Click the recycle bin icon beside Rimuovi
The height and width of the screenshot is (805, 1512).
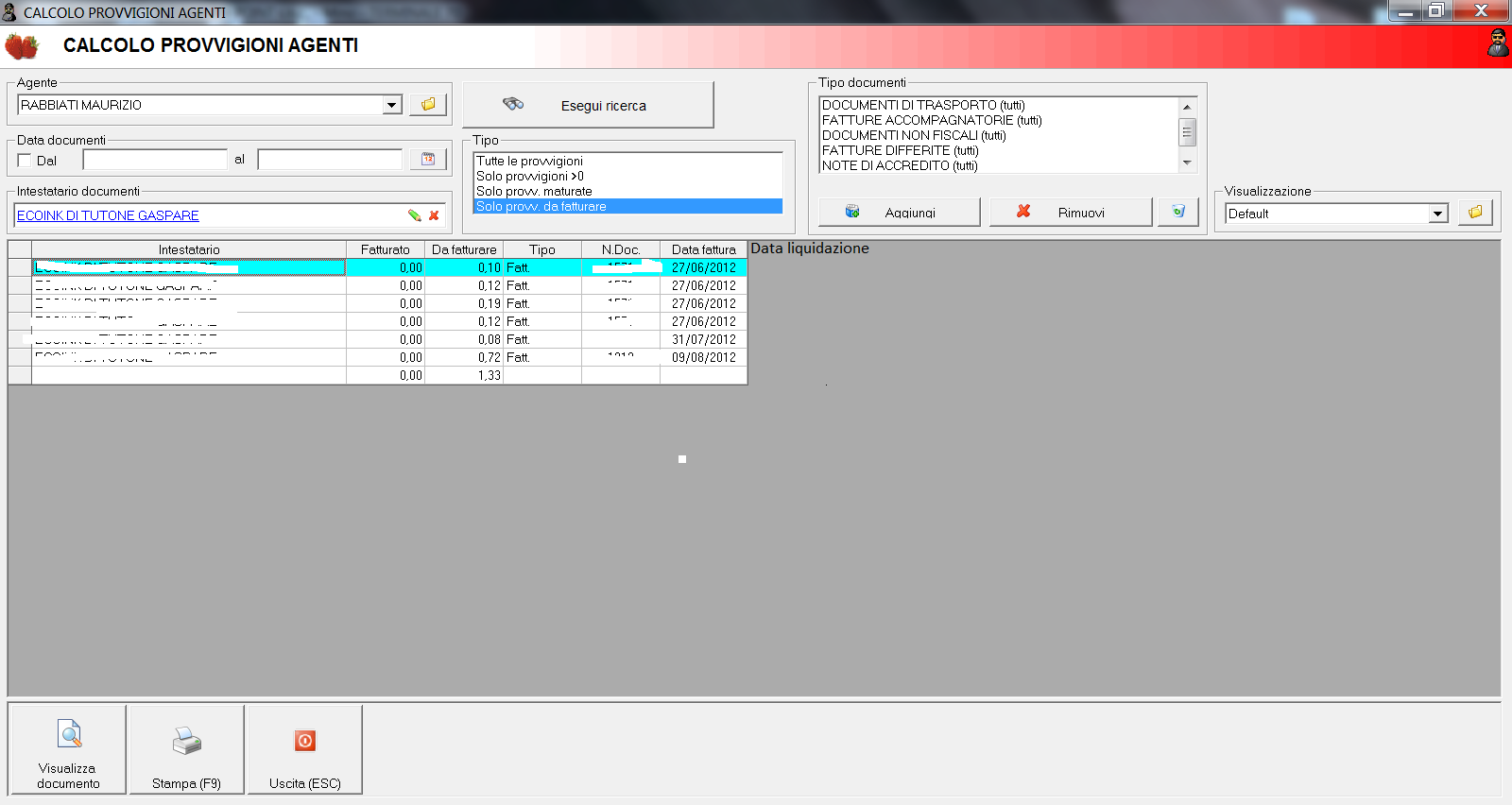click(x=1178, y=212)
